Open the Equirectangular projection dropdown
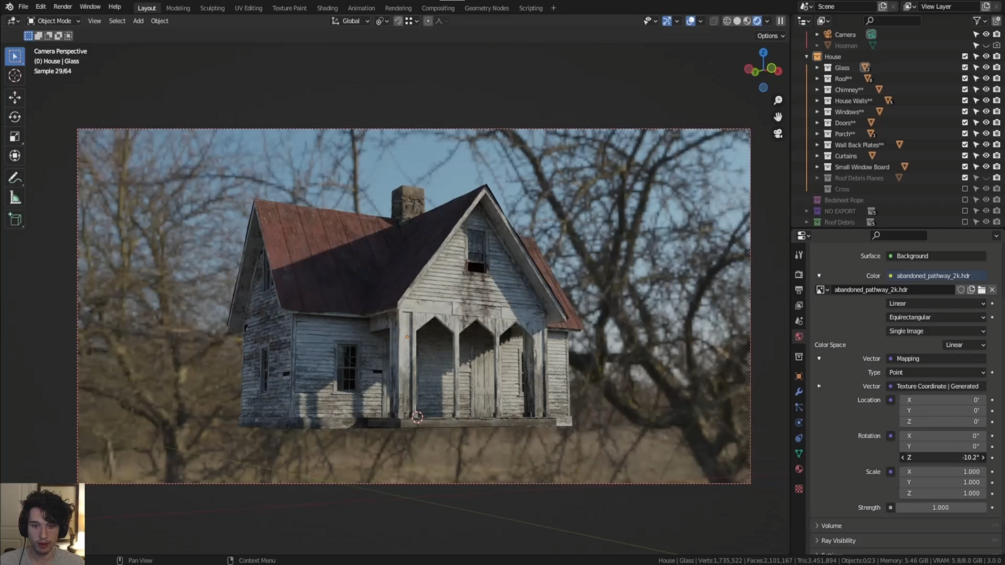The width and height of the screenshot is (1005, 565). 936,317
